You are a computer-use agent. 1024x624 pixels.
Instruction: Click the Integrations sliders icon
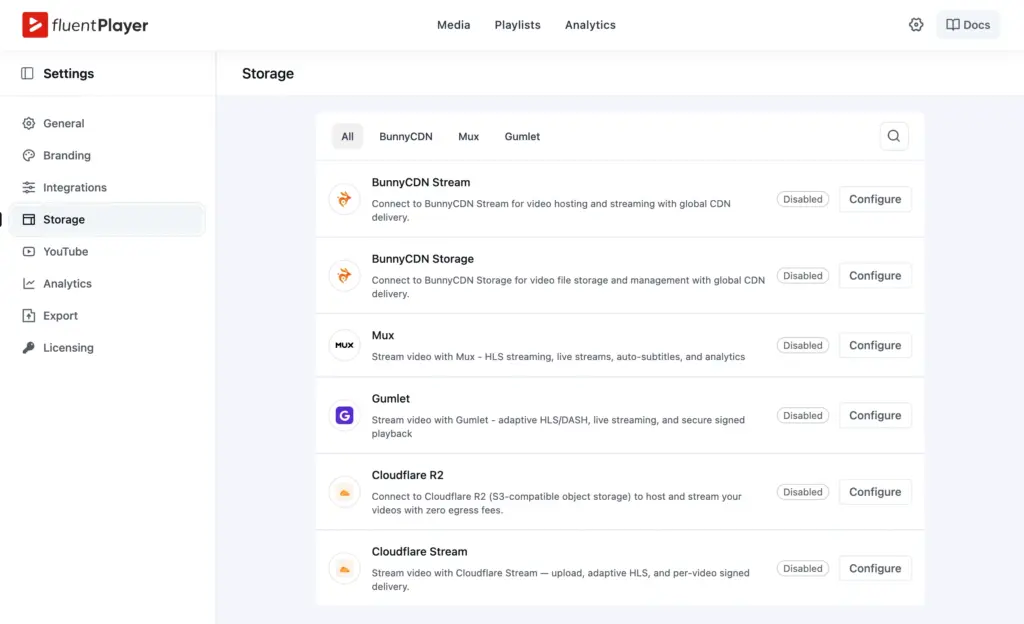tap(29, 187)
